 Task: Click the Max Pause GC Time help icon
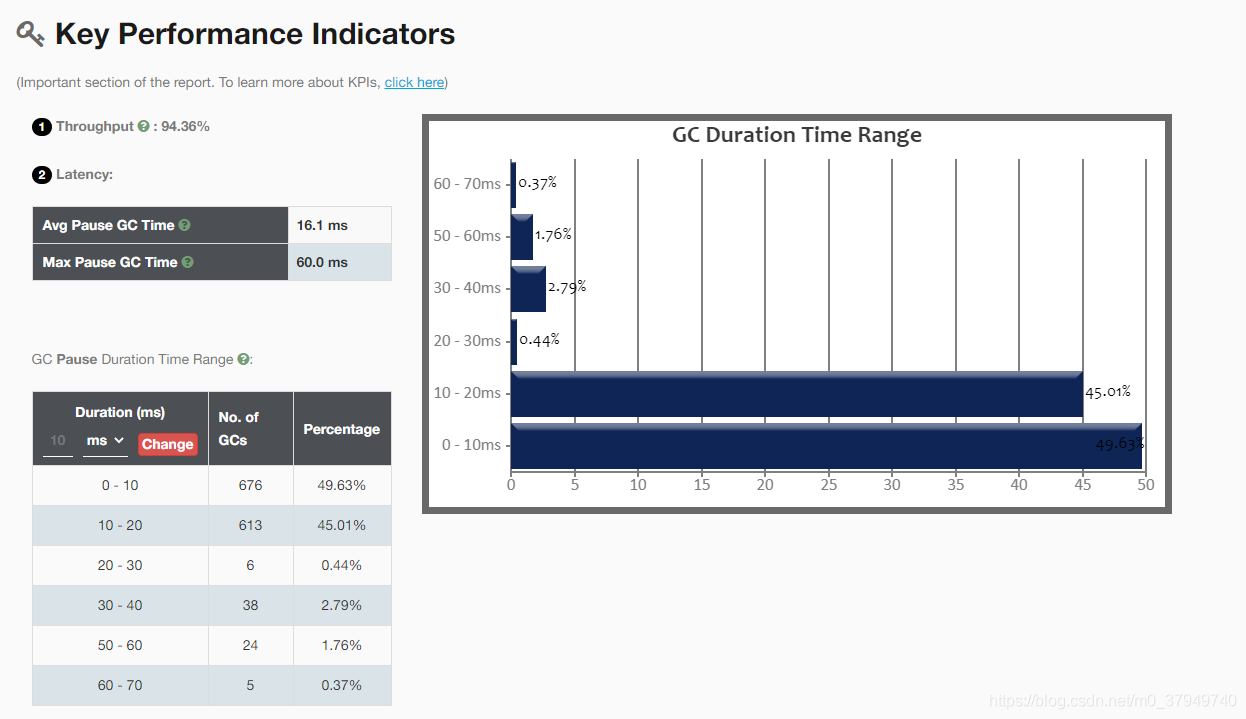(x=187, y=262)
